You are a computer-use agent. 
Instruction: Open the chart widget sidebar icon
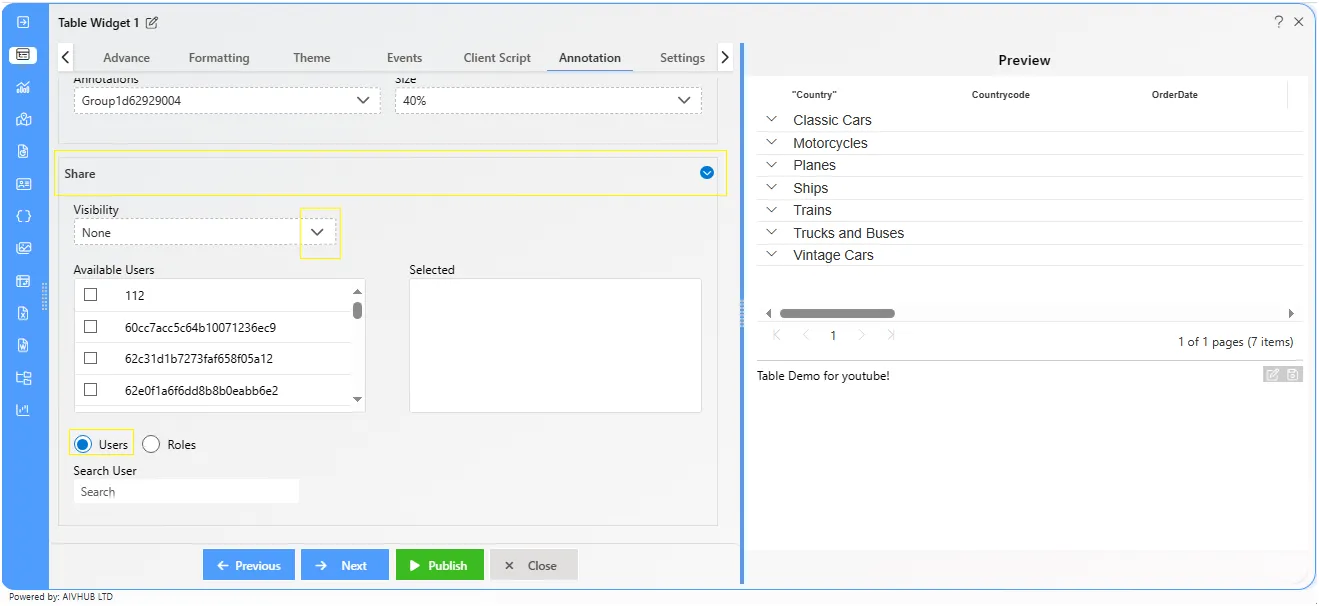tap(24, 87)
